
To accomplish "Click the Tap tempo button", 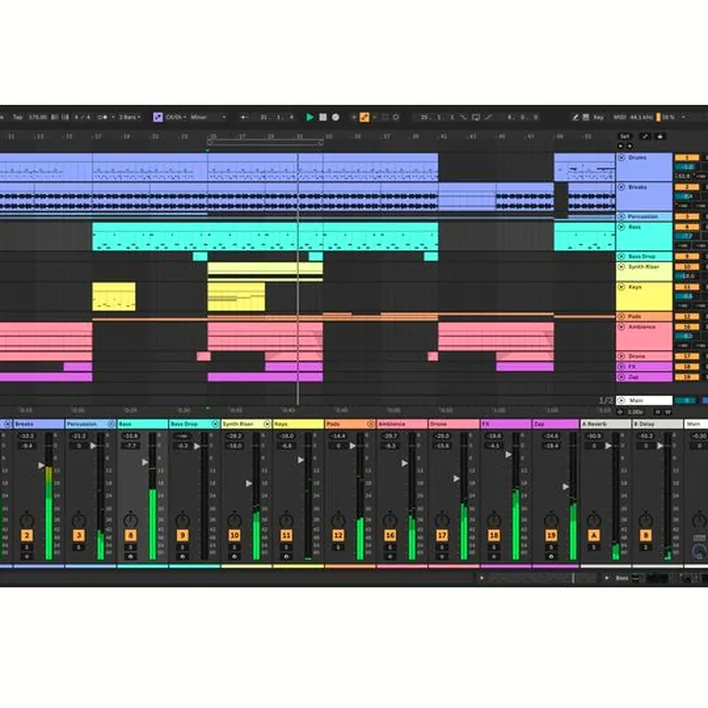I will (x=18, y=117).
